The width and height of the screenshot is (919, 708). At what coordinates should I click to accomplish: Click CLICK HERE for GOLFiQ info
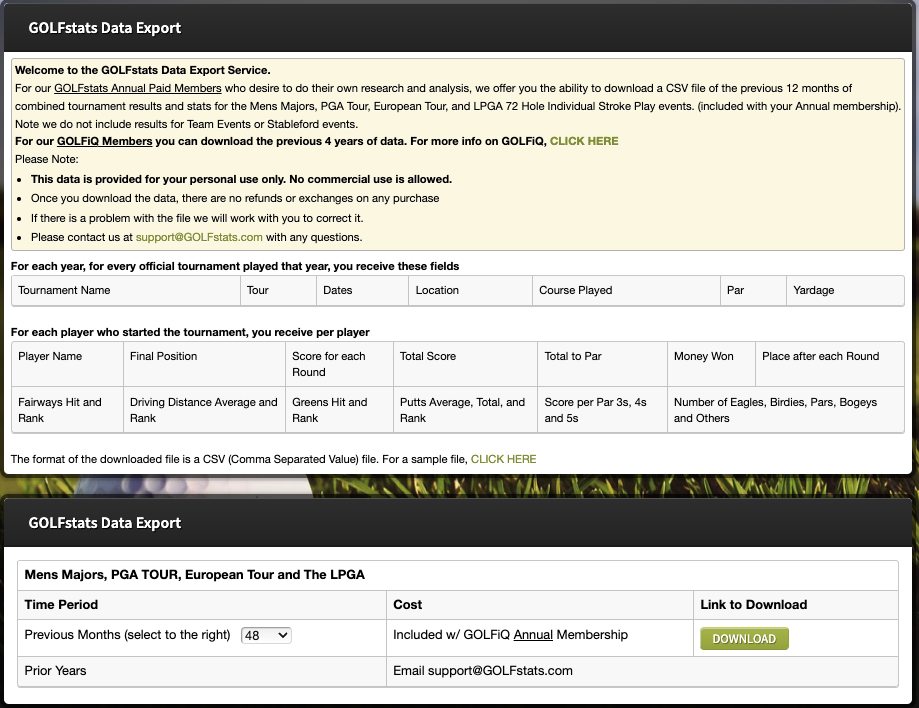[584, 141]
